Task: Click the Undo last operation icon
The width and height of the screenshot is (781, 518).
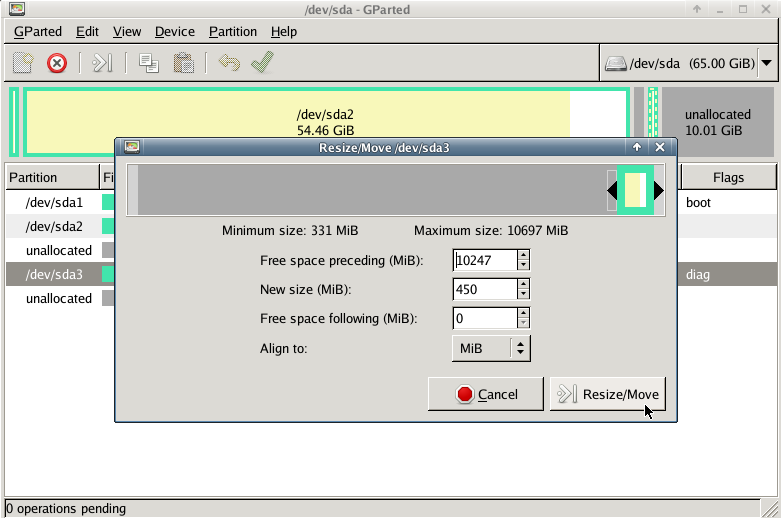Action: [x=229, y=63]
